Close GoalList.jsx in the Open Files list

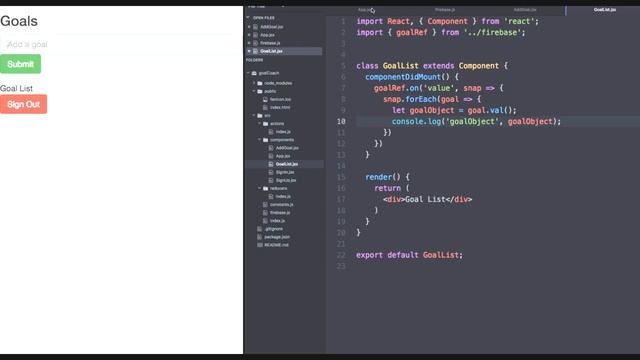click(x=249, y=51)
